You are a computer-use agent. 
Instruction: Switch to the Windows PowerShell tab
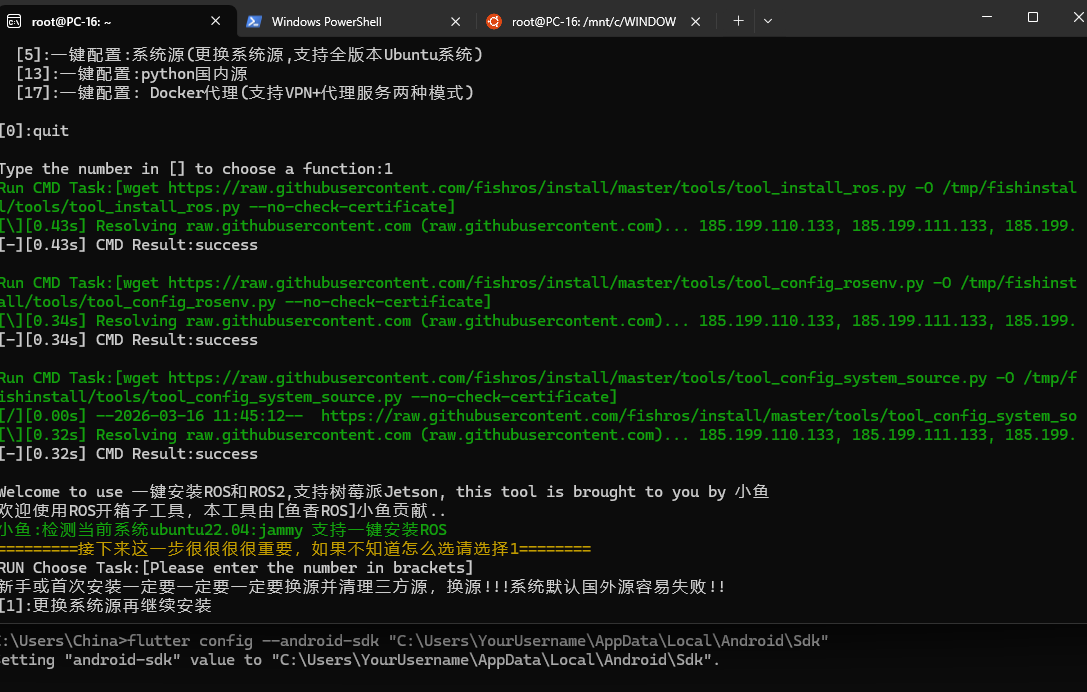click(x=355, y=21)
